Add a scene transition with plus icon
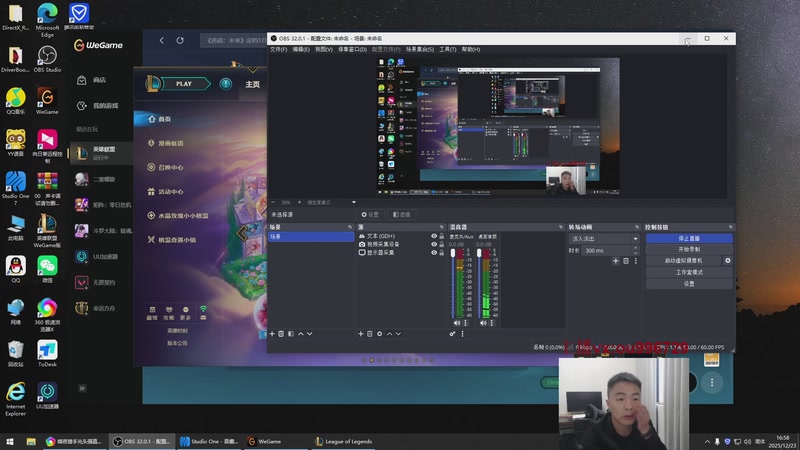 pyautogui.click(x=616, y=261)
